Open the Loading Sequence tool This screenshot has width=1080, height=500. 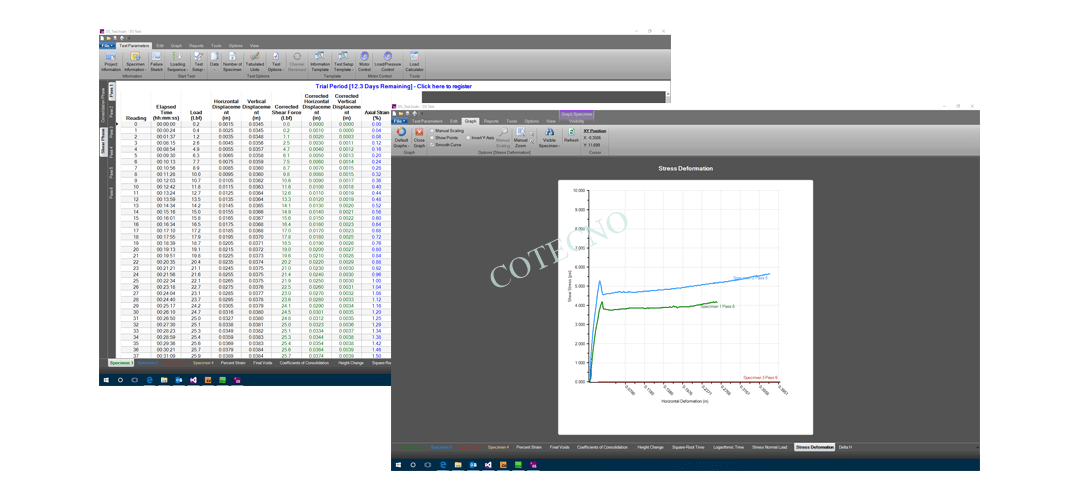pos(177,62)
